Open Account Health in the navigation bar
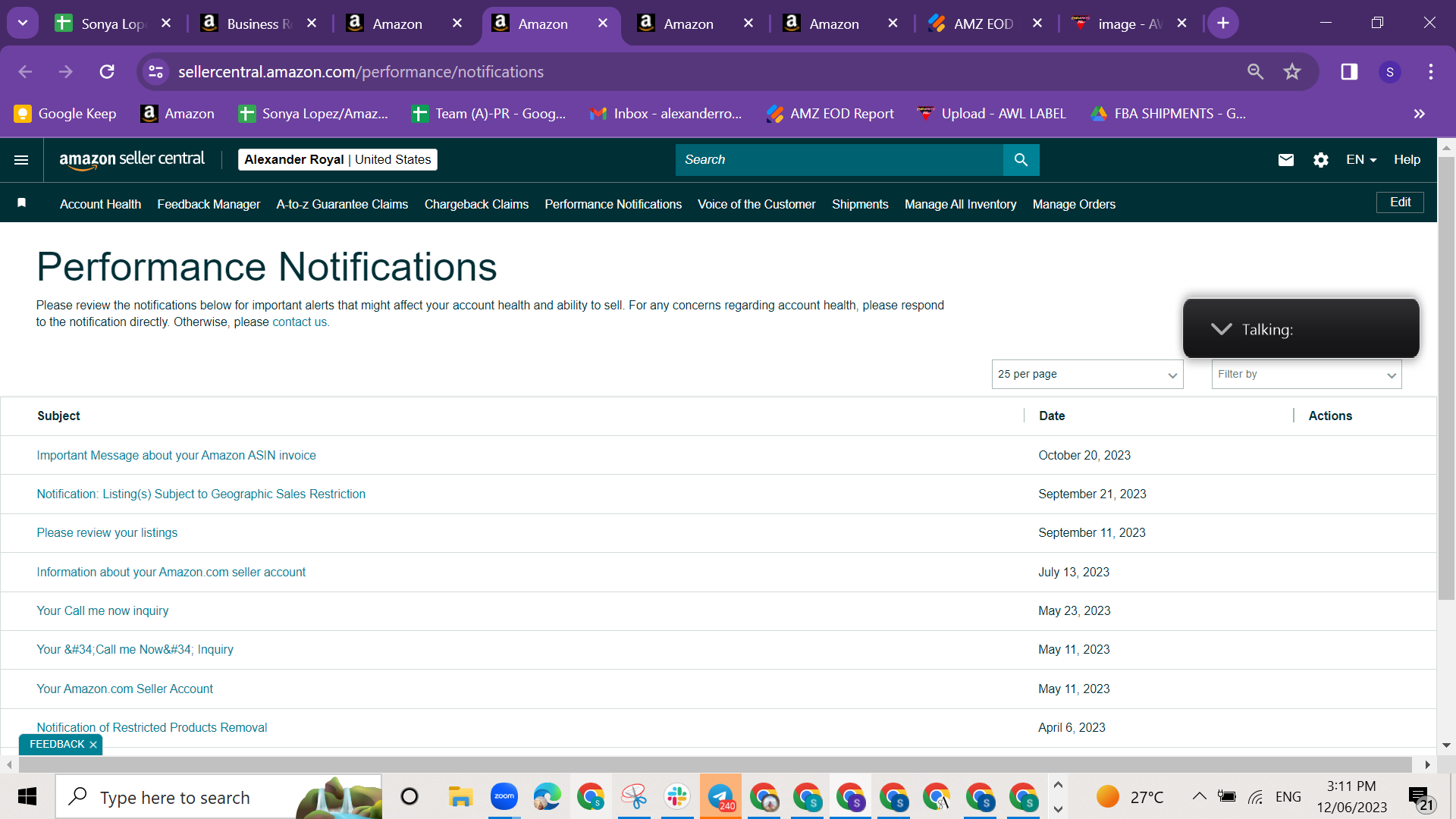The width and height of the screenshot is (1456, 819). click(100, 205)
